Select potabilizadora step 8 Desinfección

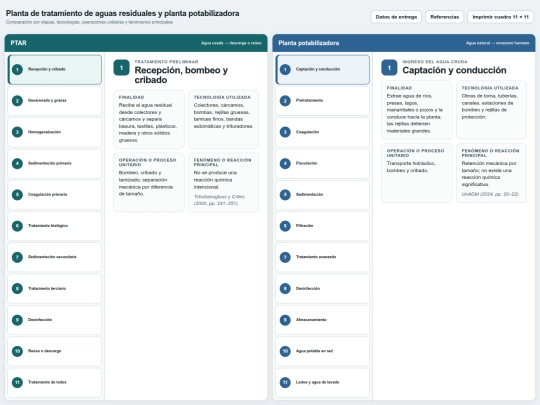click(x=323, y=289)
